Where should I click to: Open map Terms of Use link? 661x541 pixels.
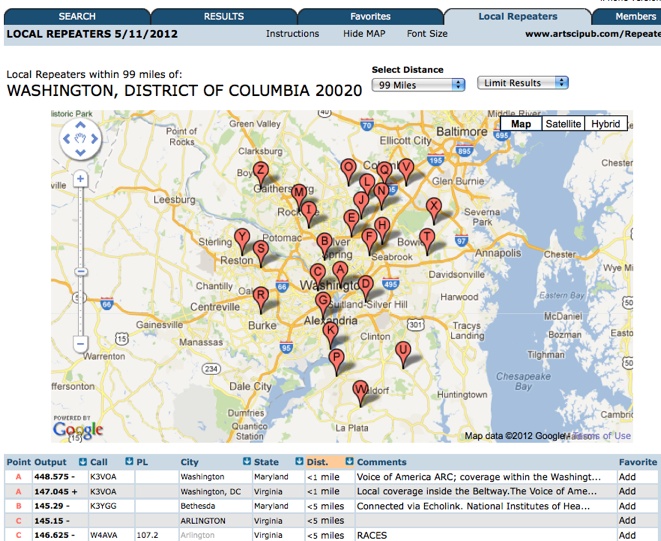tap(603, 436)
